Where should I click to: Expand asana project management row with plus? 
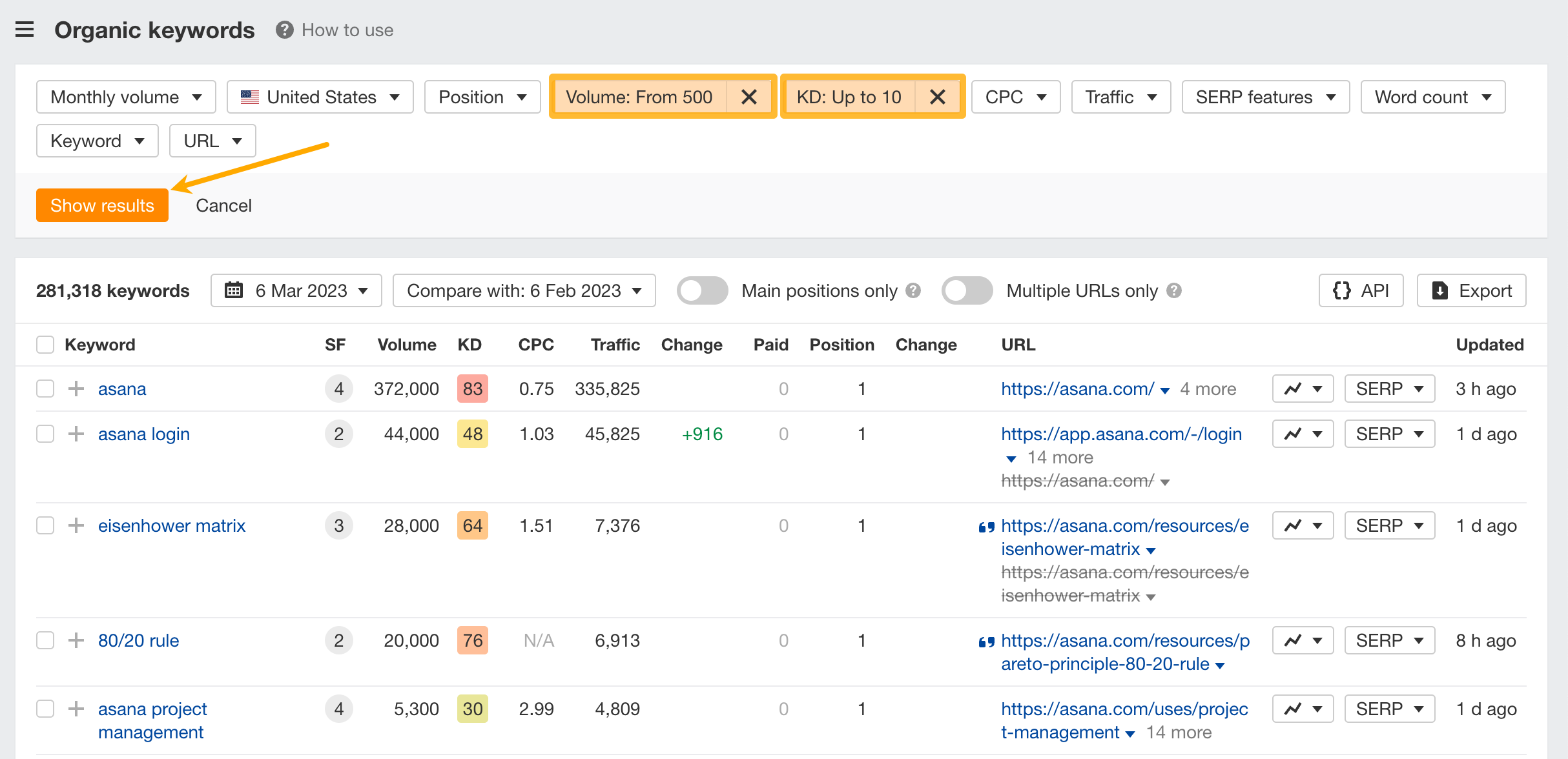pos(76,709)
